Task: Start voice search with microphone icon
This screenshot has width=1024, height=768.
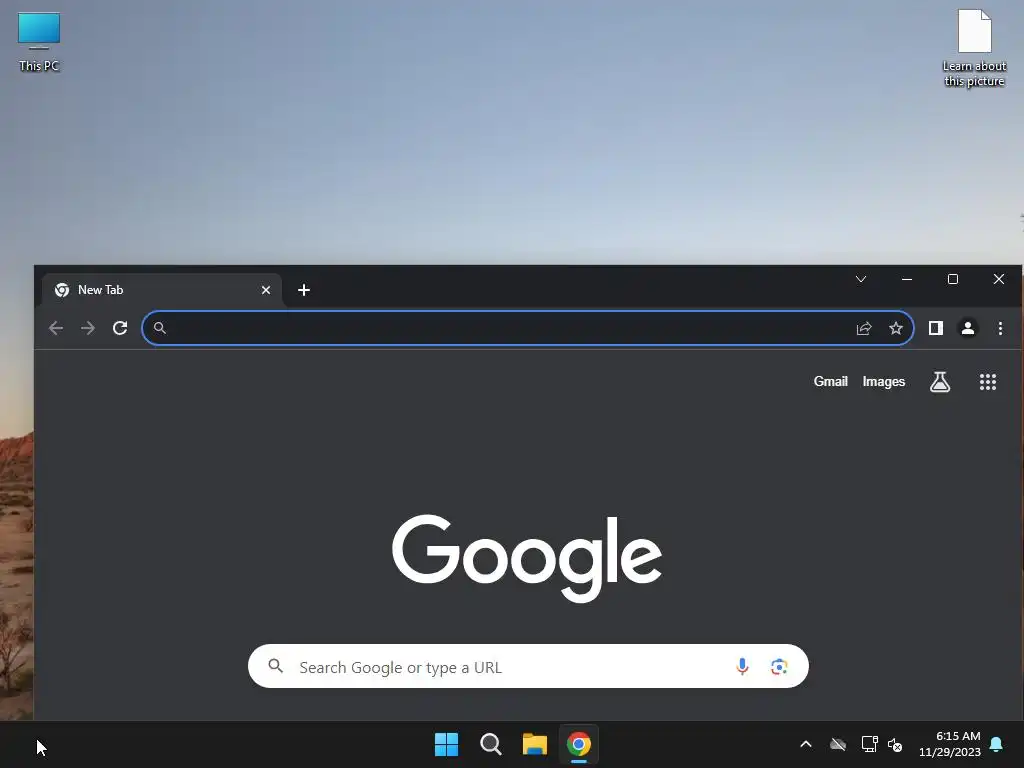Action: [x=742, y=666]
